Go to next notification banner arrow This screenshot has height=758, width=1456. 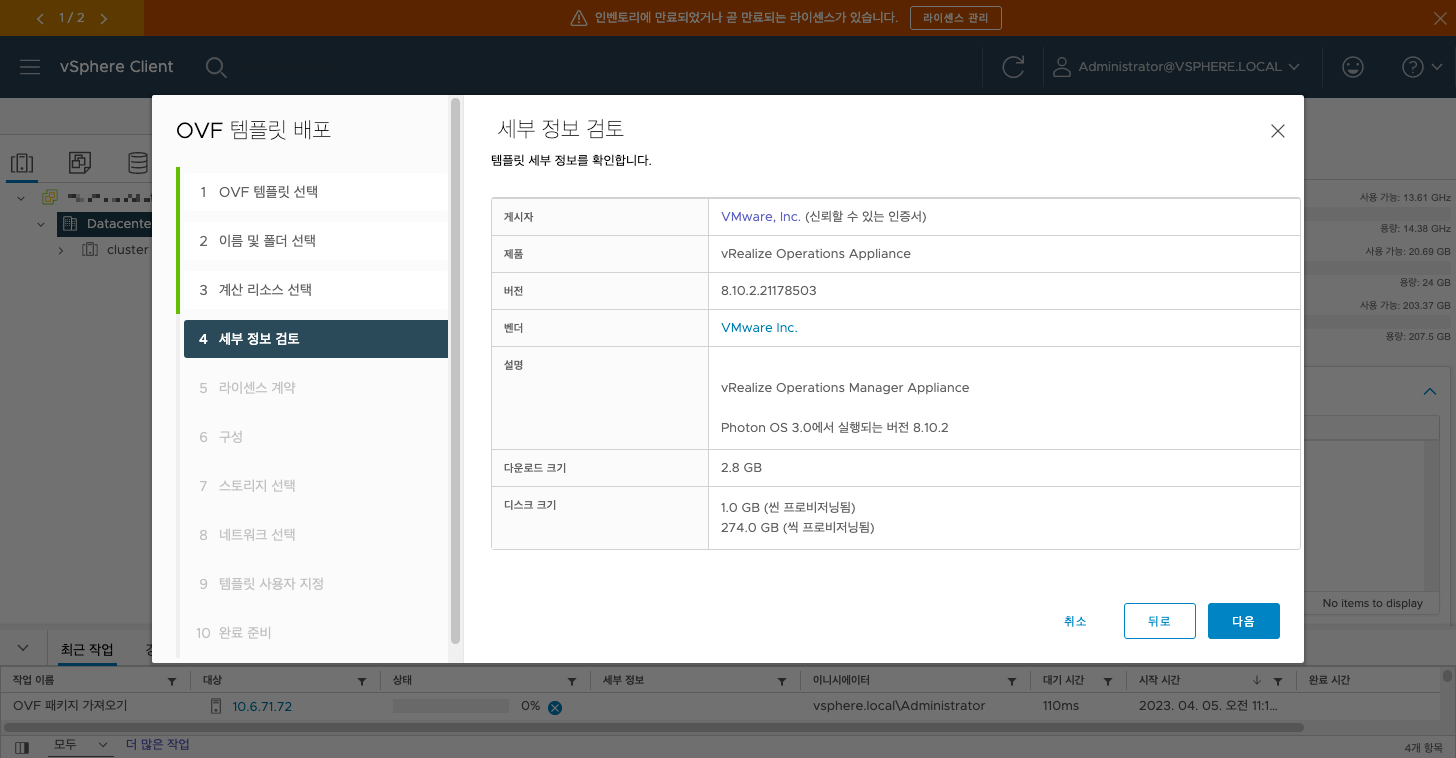(105, 18)
